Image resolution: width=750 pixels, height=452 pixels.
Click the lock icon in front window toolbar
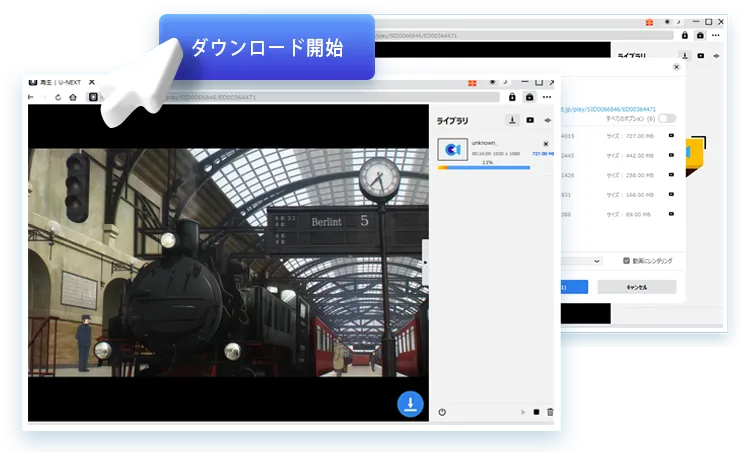coord(512,97)
